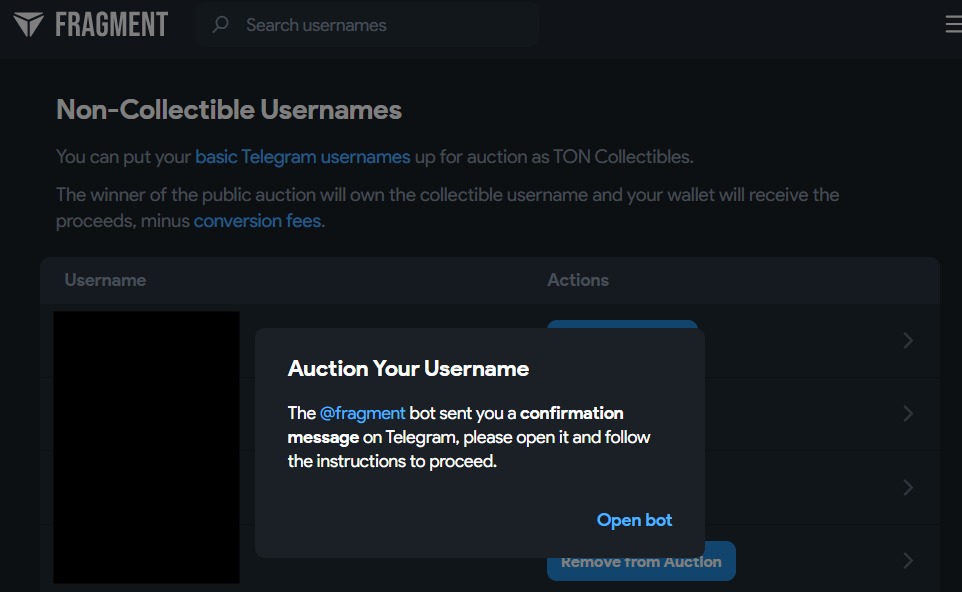Expand the first username row chevron
Image resolution: width=962 pixels, height=592 pixels.
coord(908,340)
